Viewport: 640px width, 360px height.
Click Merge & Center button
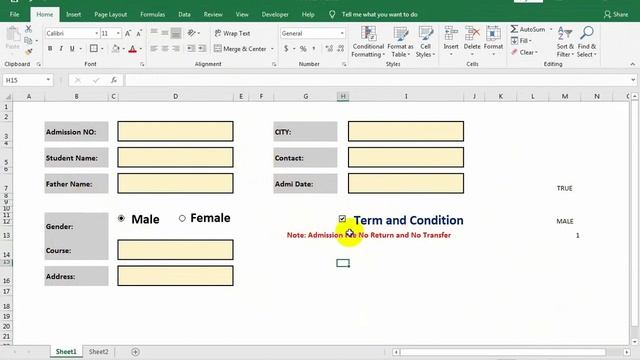click(240, 49)
